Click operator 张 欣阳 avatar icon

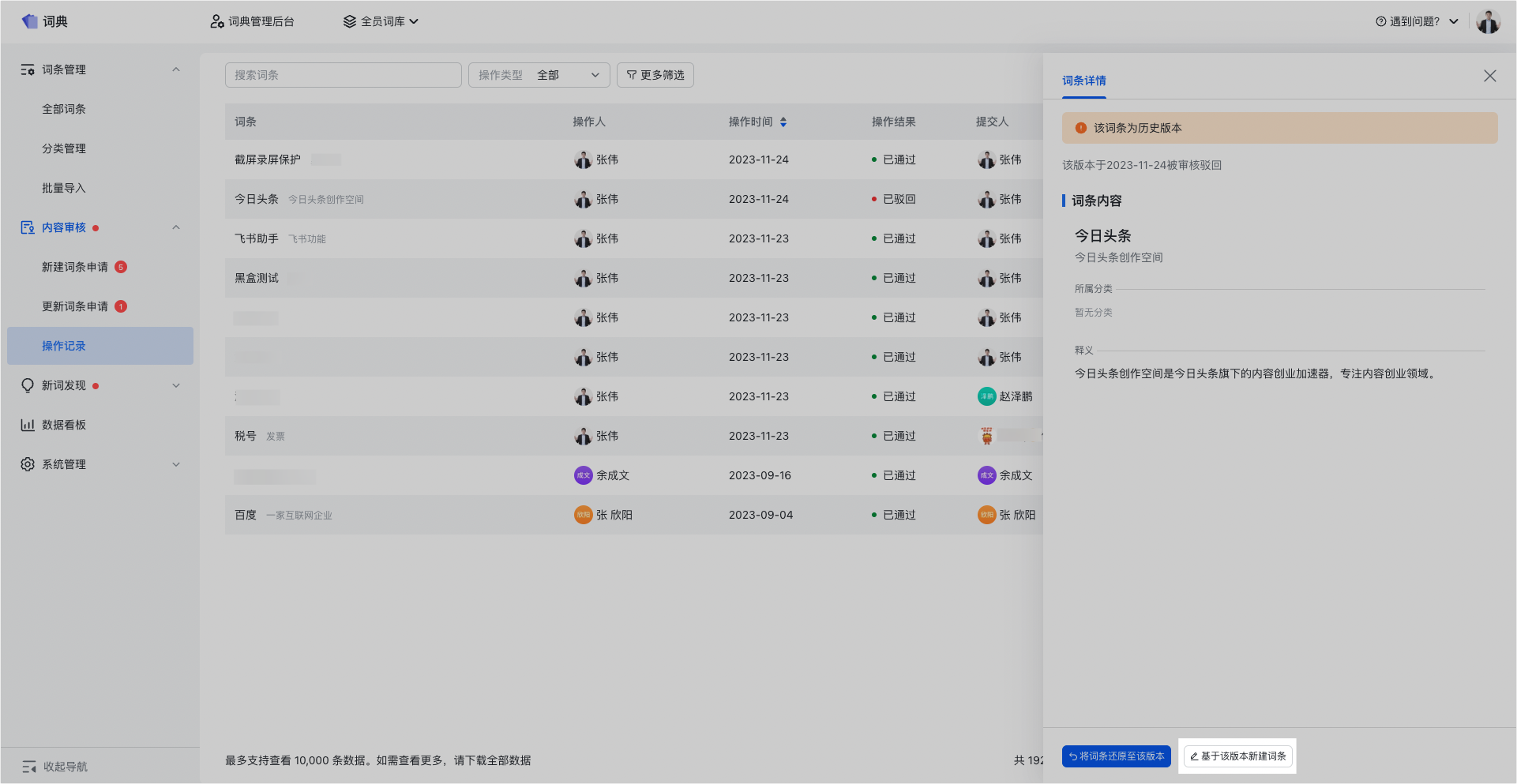click(x=583, y=515)
